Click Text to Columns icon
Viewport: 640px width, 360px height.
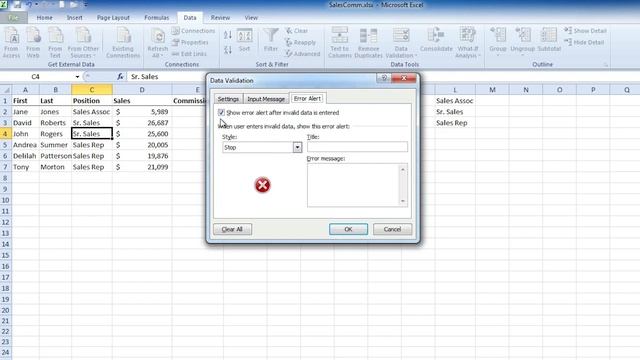click(x=340, y=42)
